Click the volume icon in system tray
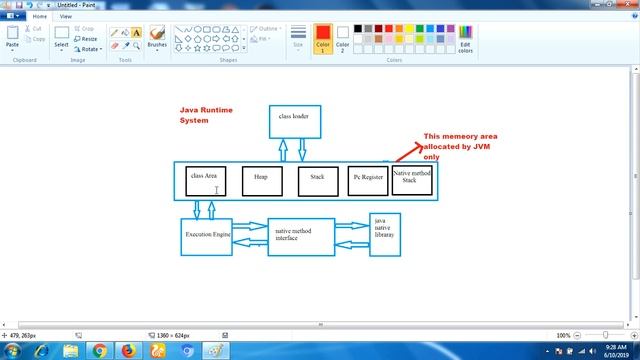This screenshot has height=360, width=640. click(592, 351)
